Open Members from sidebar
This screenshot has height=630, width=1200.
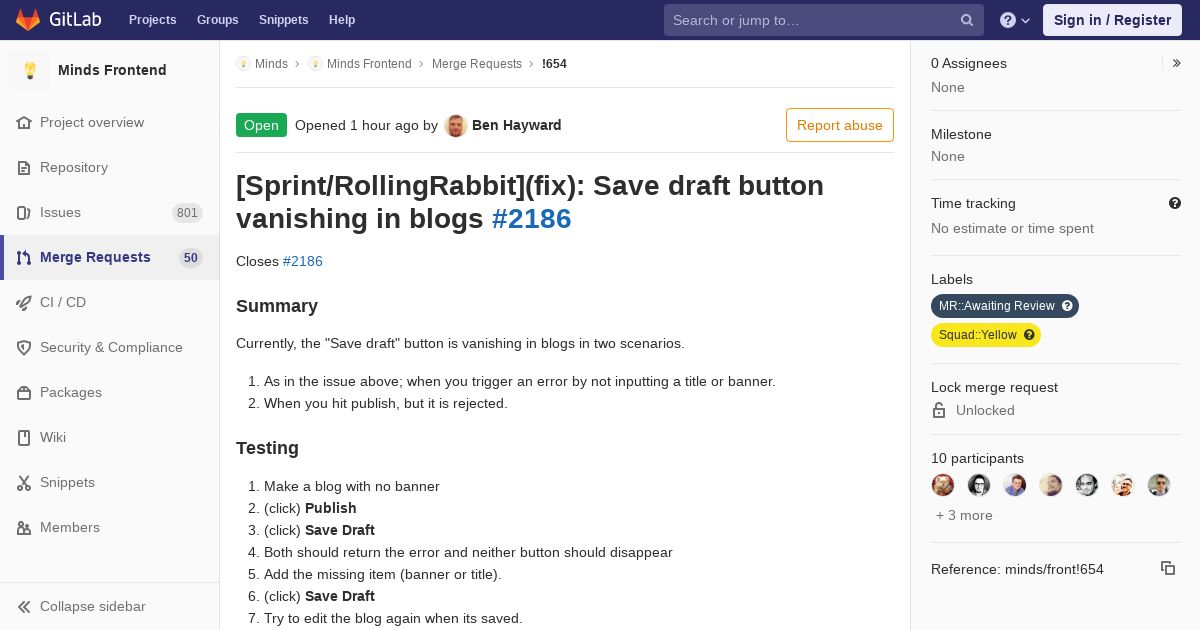pos(110,528)
